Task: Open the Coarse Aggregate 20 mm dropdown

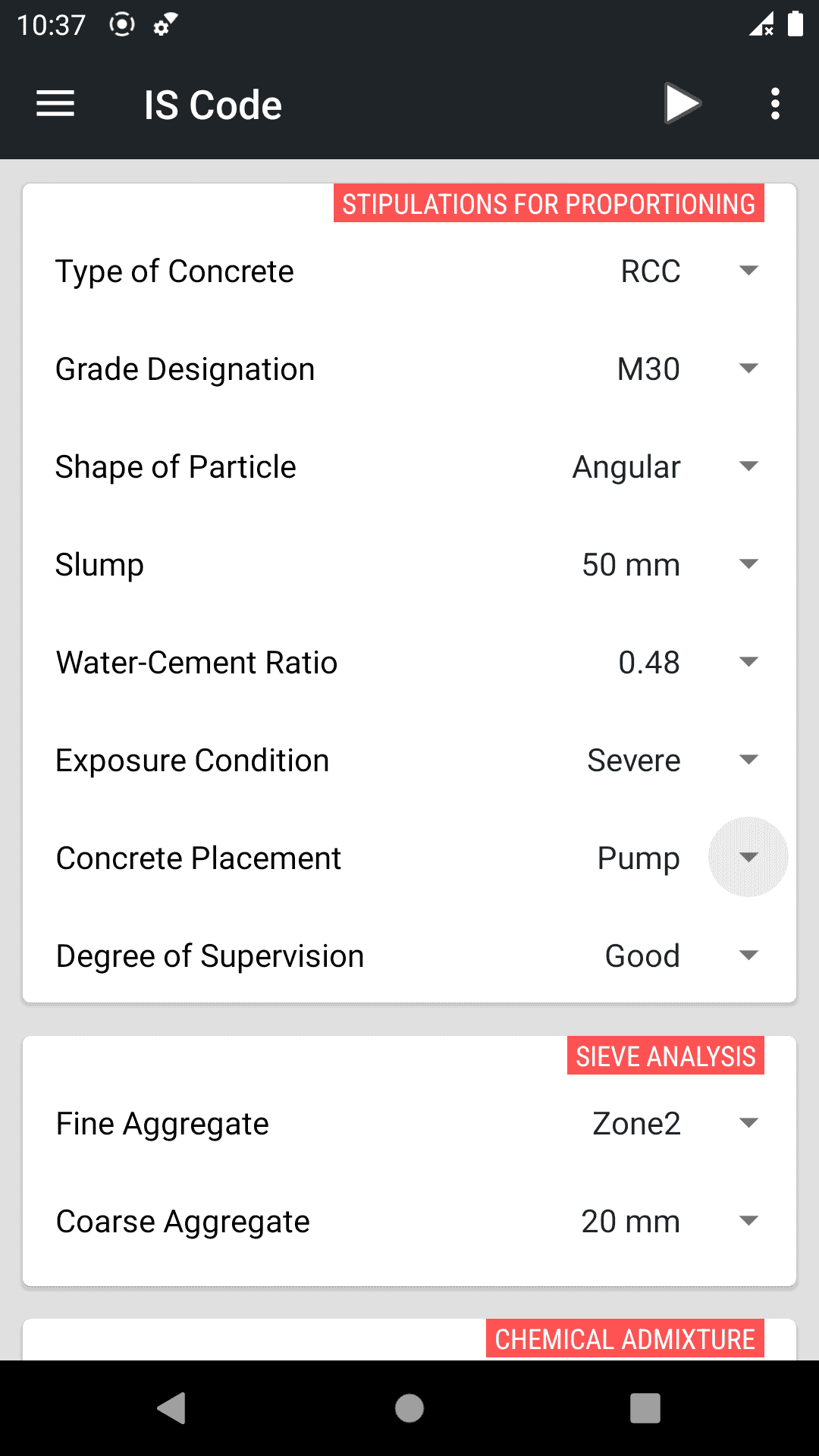Action: tap(748, 1221)
